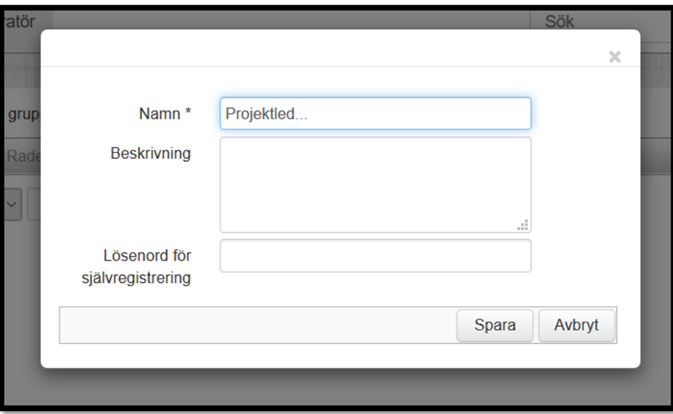Open the dimmed dropdown chevron at left edge

12,205
